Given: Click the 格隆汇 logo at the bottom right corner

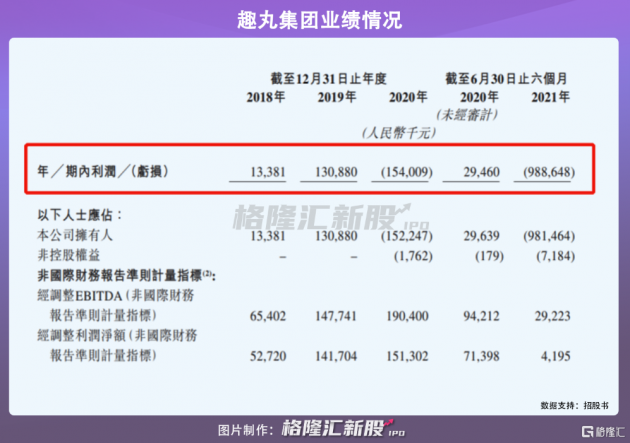Looking at the screenshot, I should [x=603, y=432].
